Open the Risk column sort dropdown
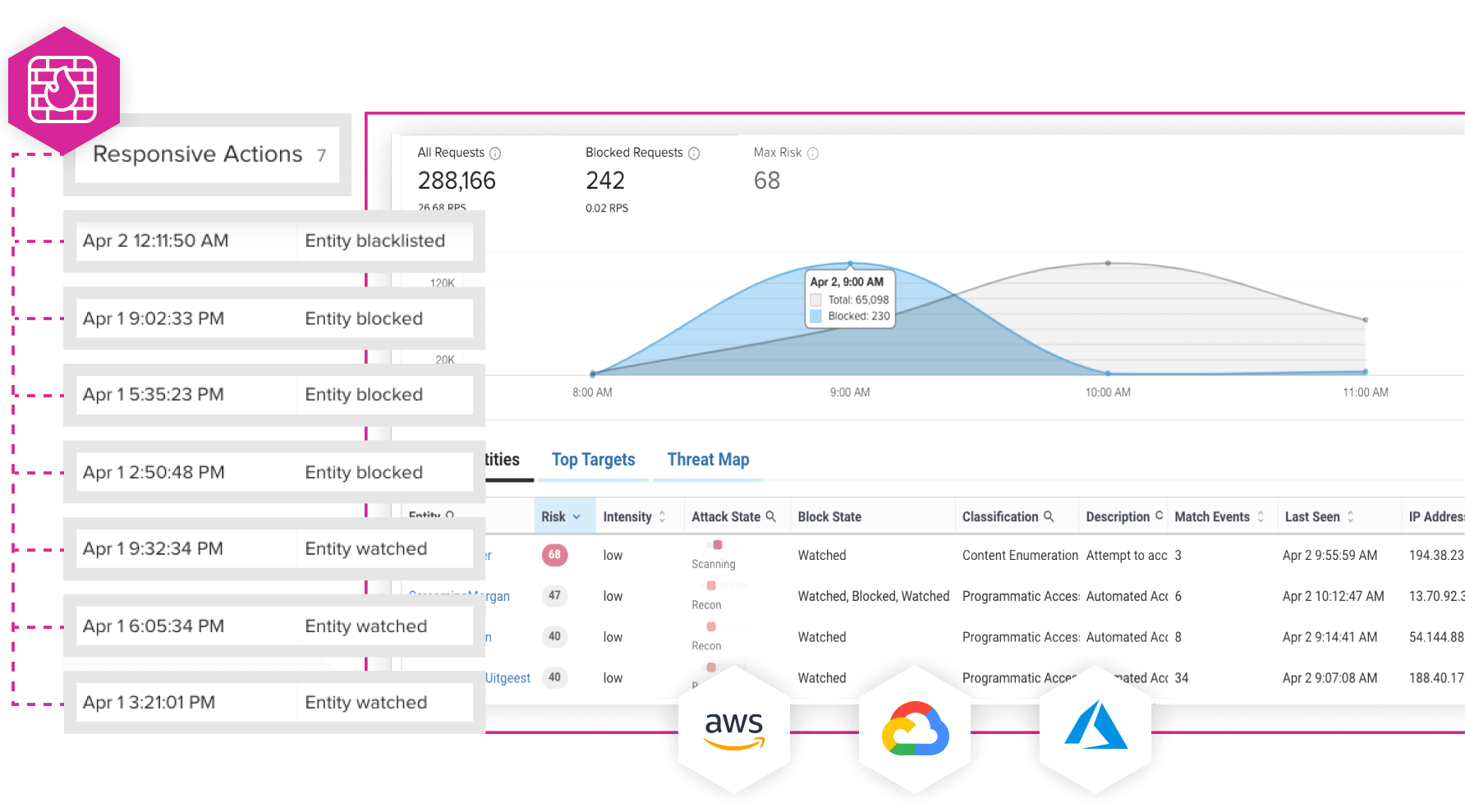The image size is (1465, 812). point(576,517)
